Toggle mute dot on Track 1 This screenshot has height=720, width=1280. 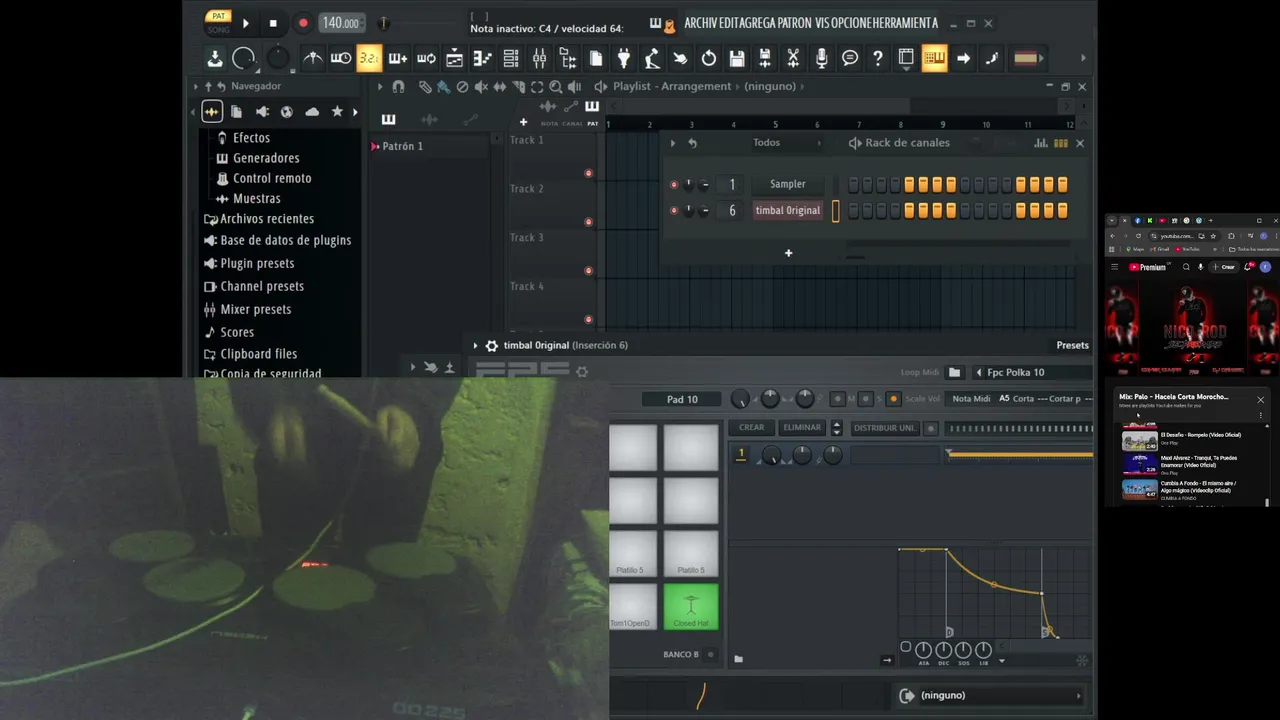tap(588, 174)
